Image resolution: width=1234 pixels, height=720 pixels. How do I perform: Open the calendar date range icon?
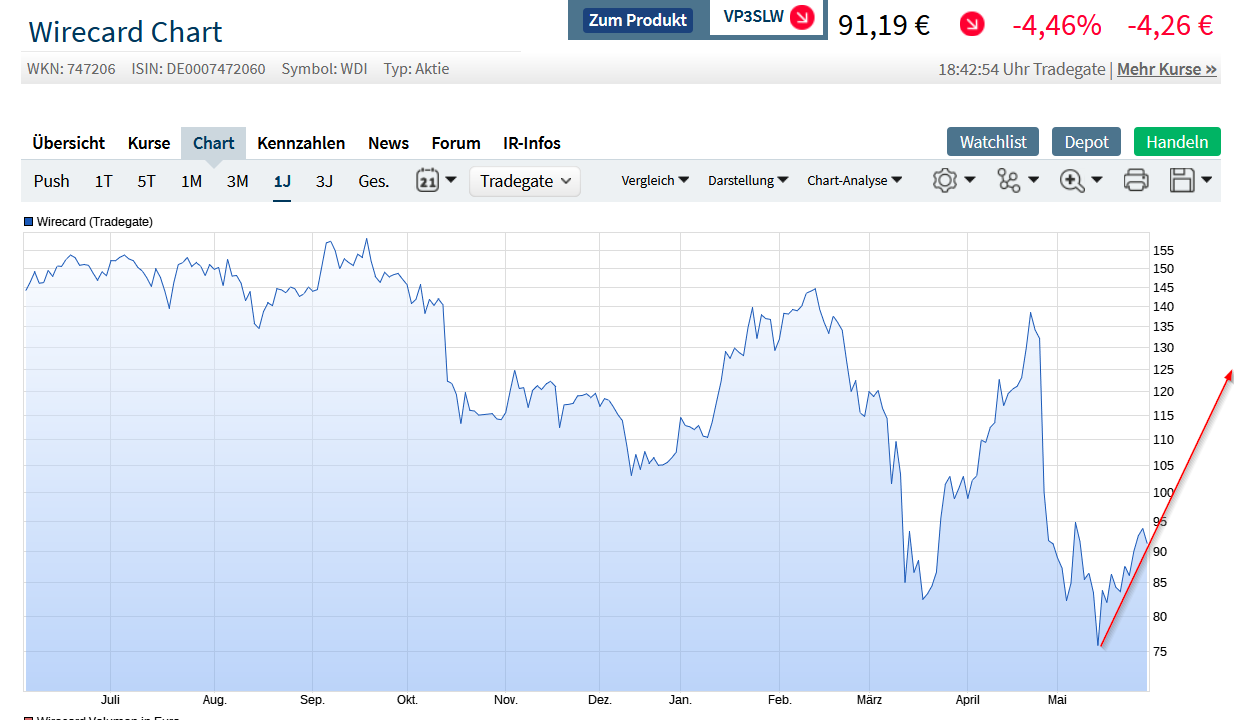428,181
